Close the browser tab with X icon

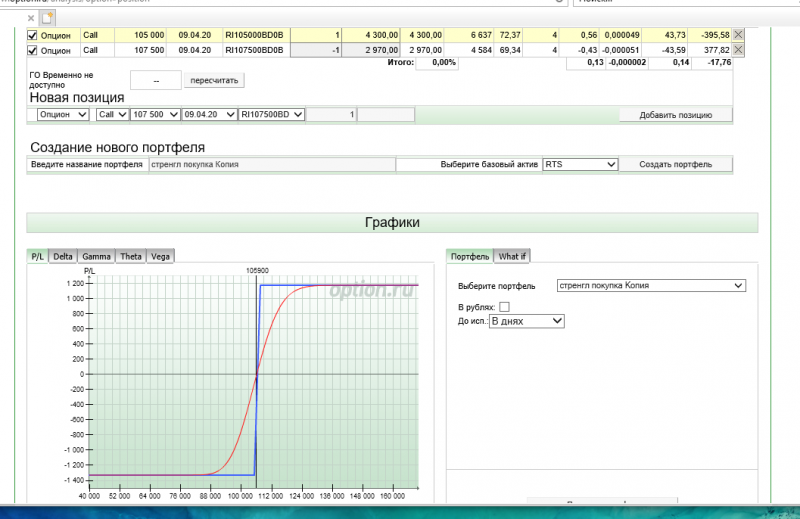(x=31, y=18)
